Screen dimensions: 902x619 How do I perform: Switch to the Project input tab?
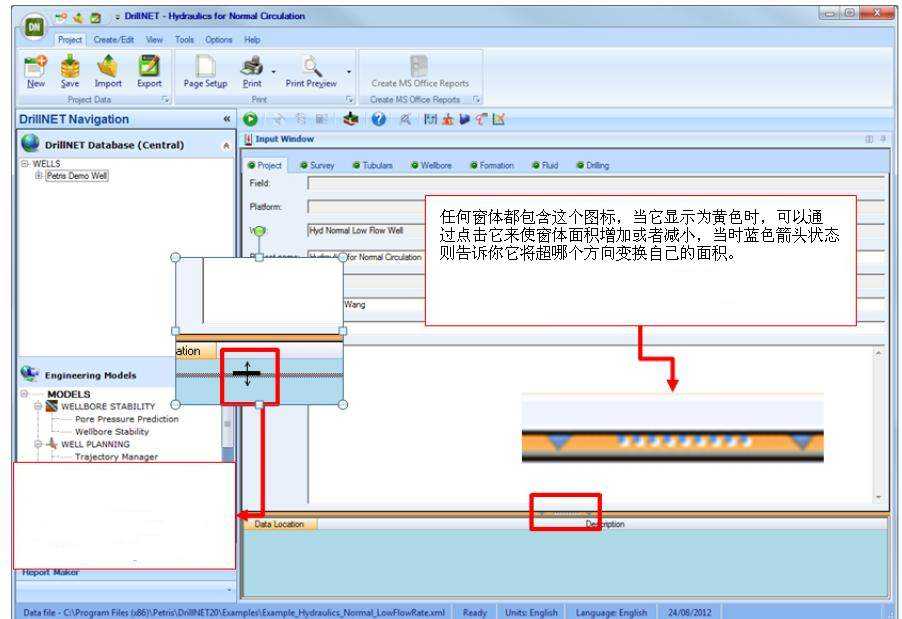265,165
